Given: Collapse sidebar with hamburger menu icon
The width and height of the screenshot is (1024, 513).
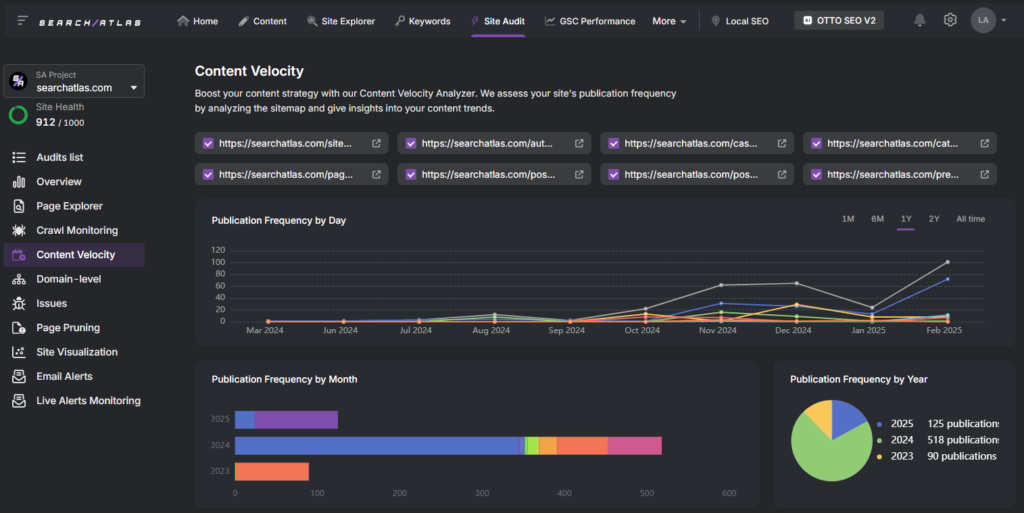Looking at the screenshot, I should (x=22, y=21).
